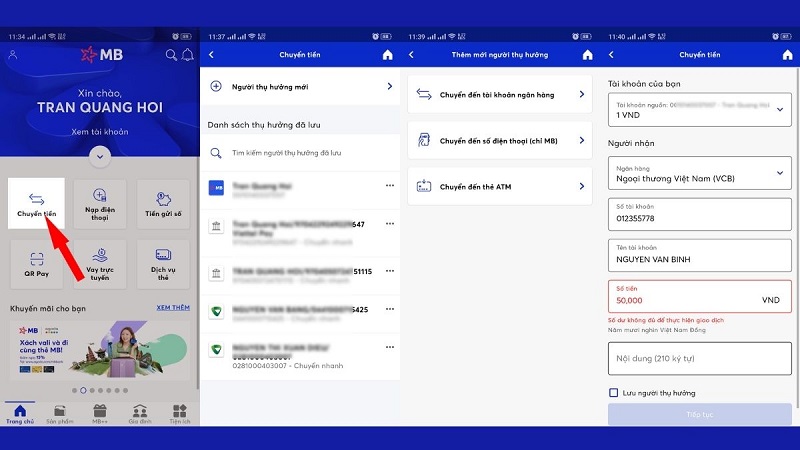The image size is (800, 450).
Task: Check the Lưu người thụ hưởng box
Action: 614,393
